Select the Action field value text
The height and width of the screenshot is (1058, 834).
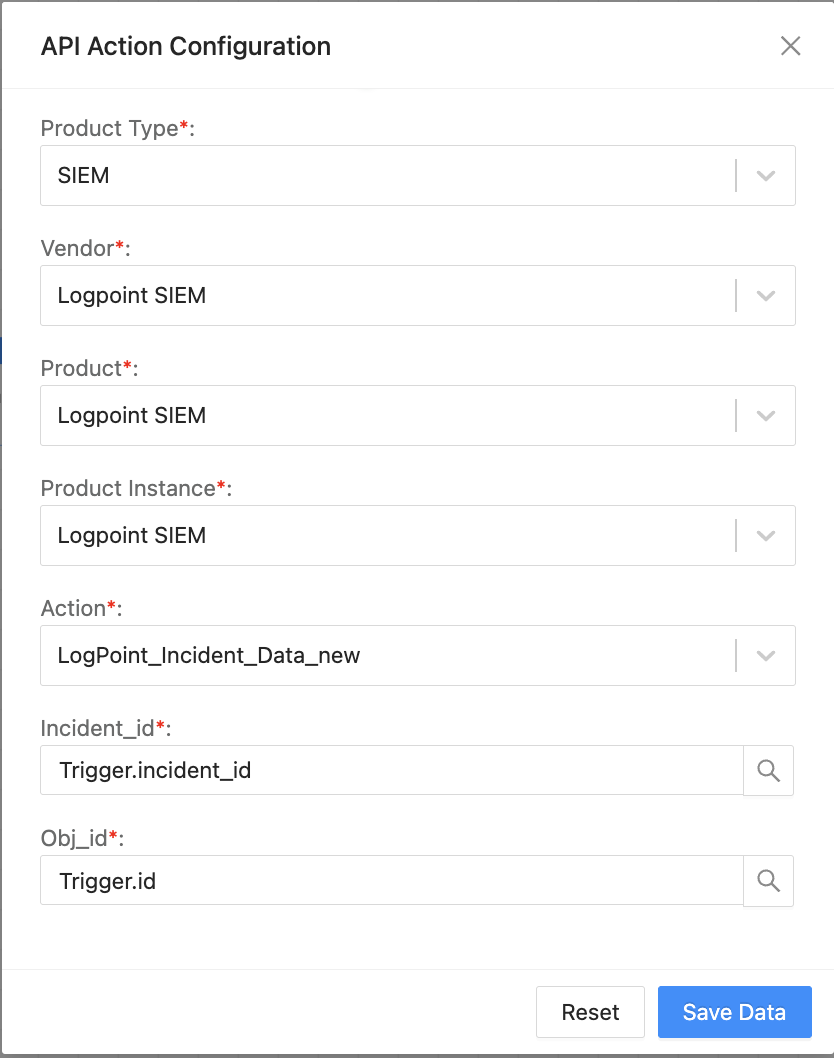208,655
